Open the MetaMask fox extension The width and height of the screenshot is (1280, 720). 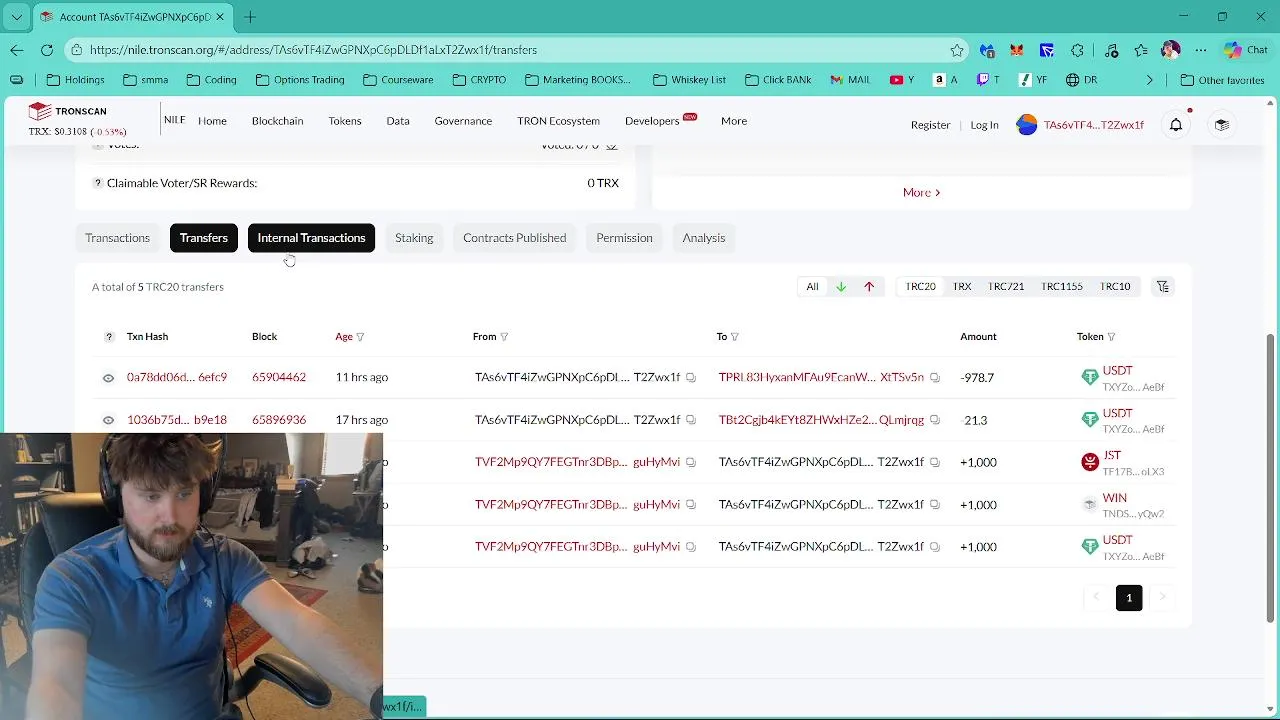(x=1017, y=50)
